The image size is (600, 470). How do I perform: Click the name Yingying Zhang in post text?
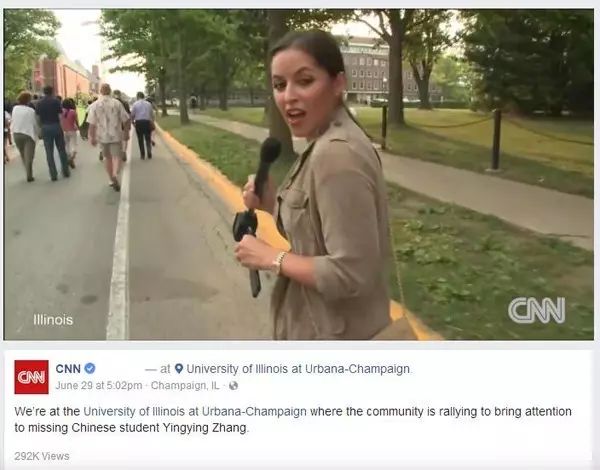pos(205,428)
